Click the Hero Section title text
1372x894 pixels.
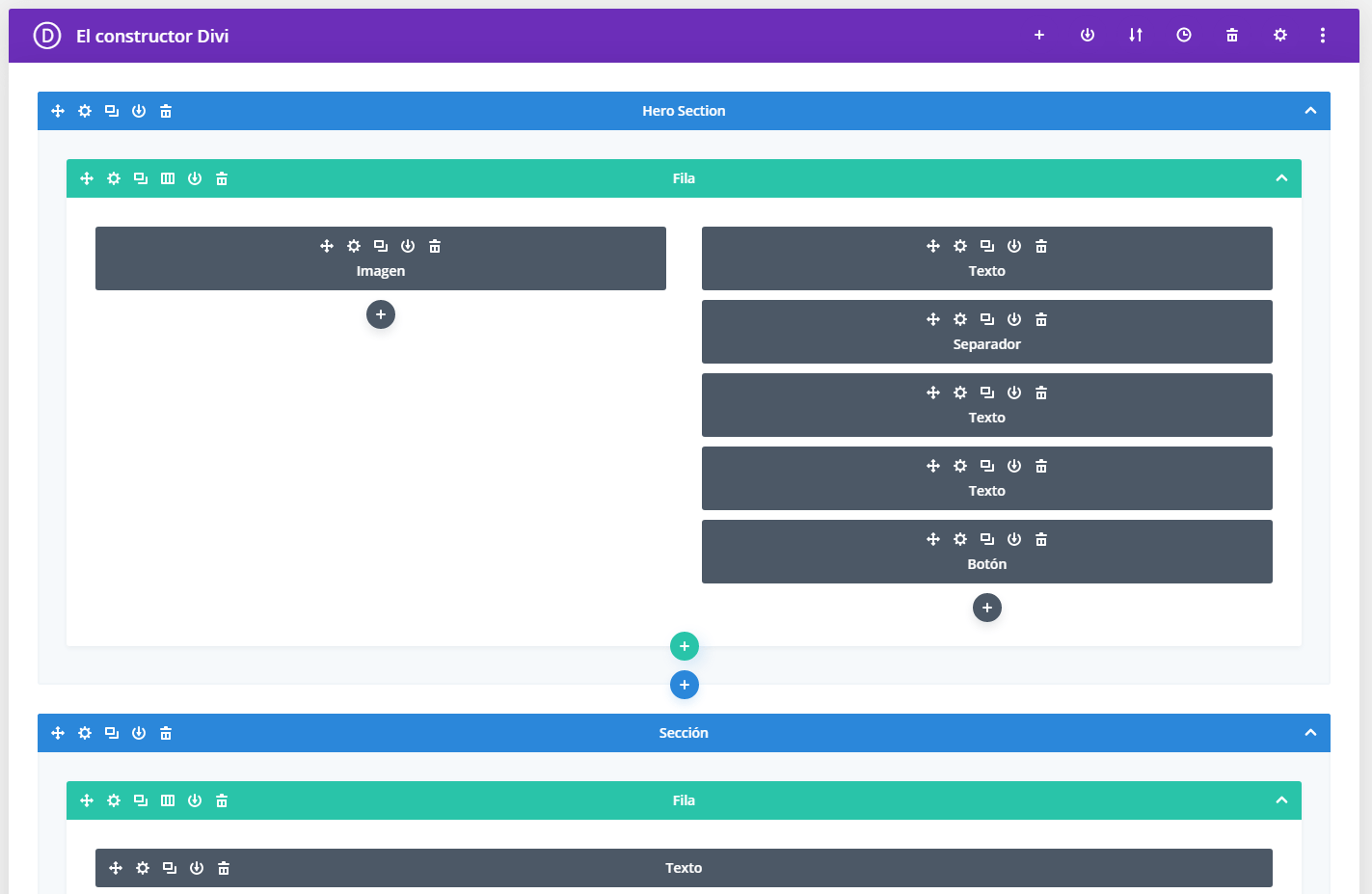pyautogui.click(x=684, y=111)
